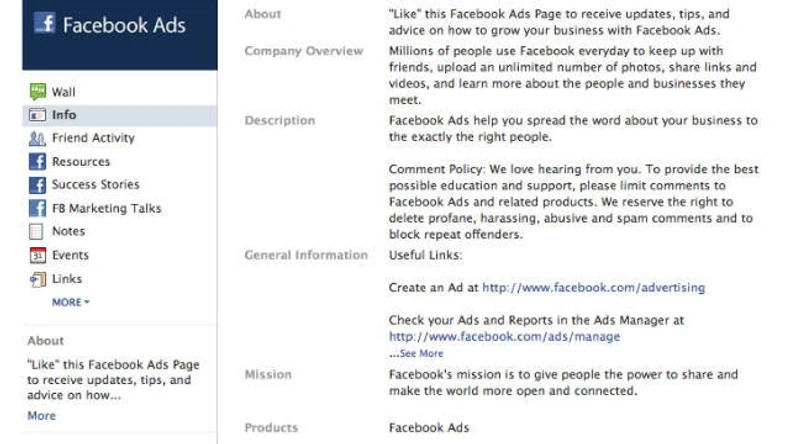
Task: Click the Events calendar icon
Action: [37, 256]
